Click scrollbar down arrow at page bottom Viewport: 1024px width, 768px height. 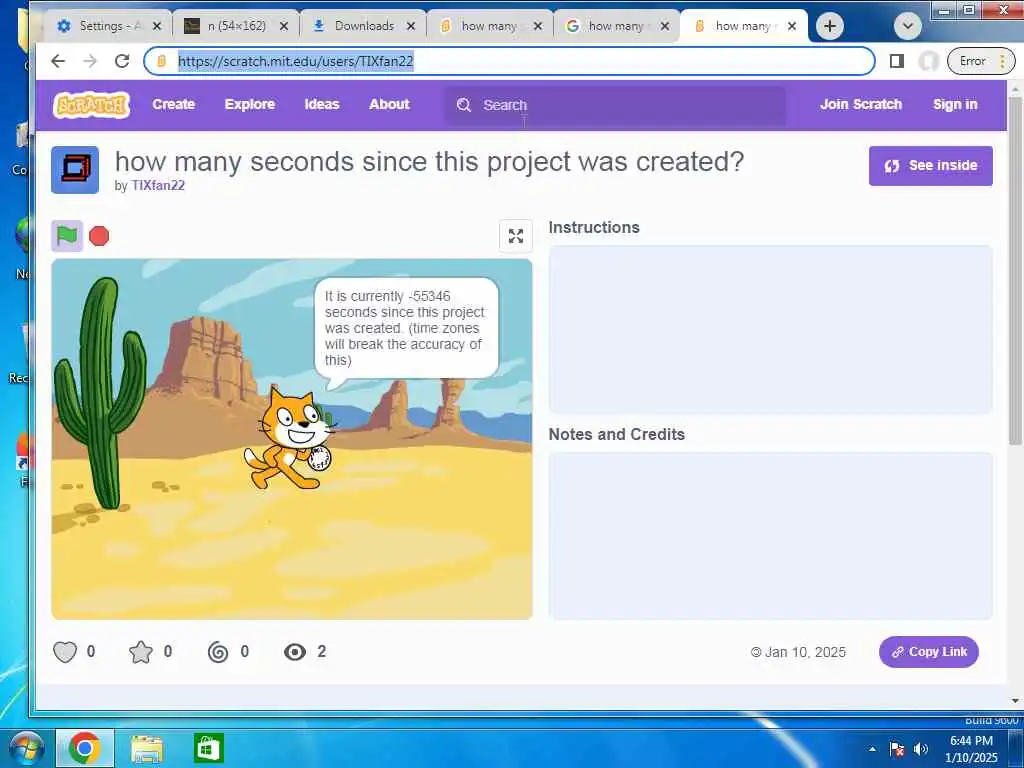1015,701
